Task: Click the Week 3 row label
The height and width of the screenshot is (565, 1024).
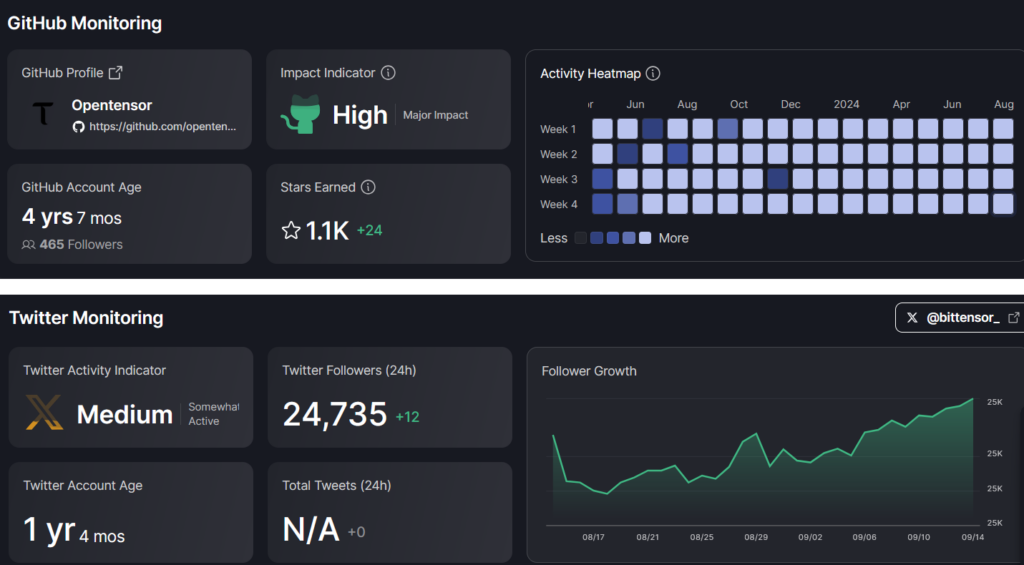Action: click(x=558, y=179)
